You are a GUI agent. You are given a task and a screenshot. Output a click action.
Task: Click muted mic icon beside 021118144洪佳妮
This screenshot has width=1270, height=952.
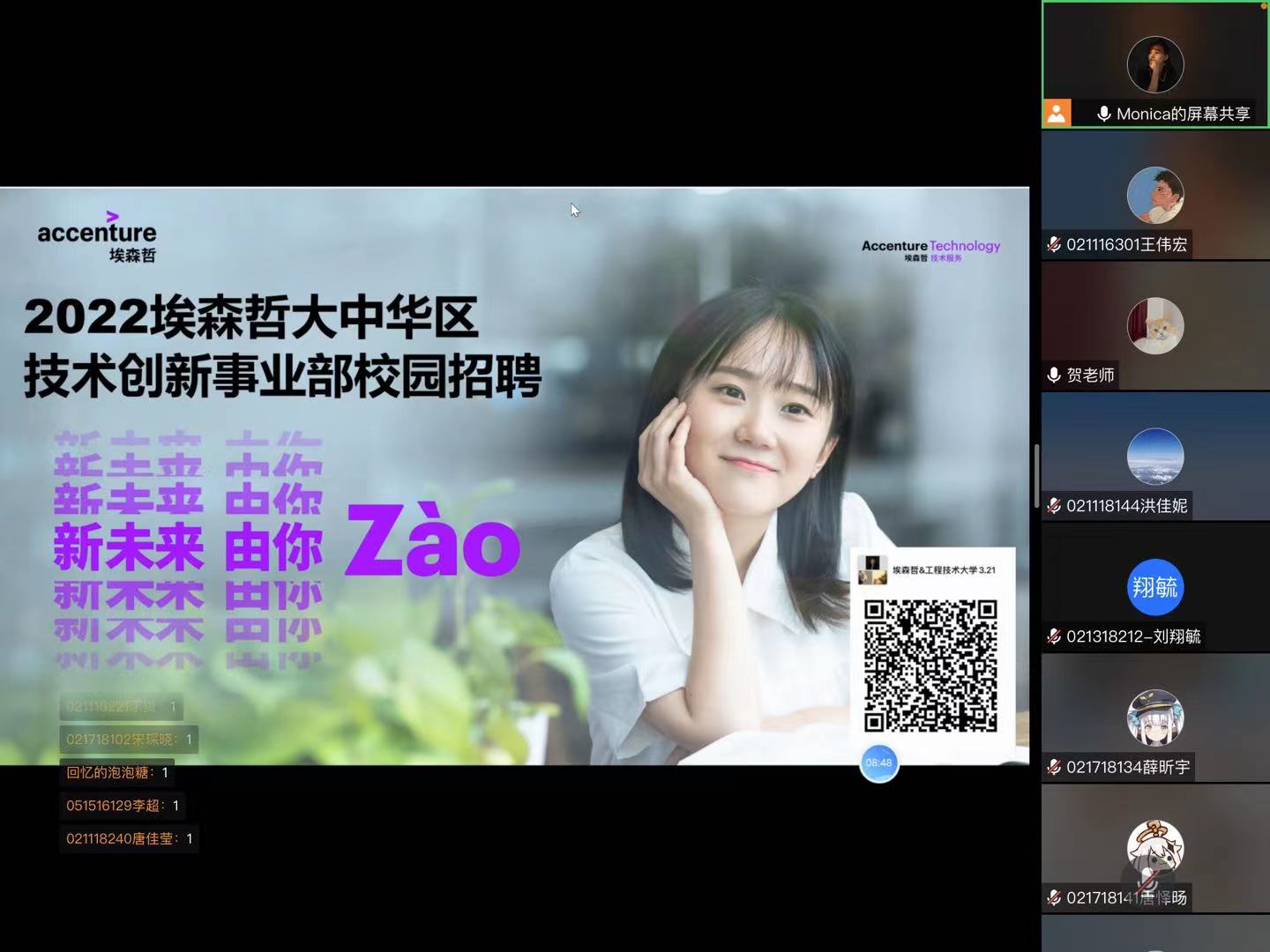coord(1054,505)
